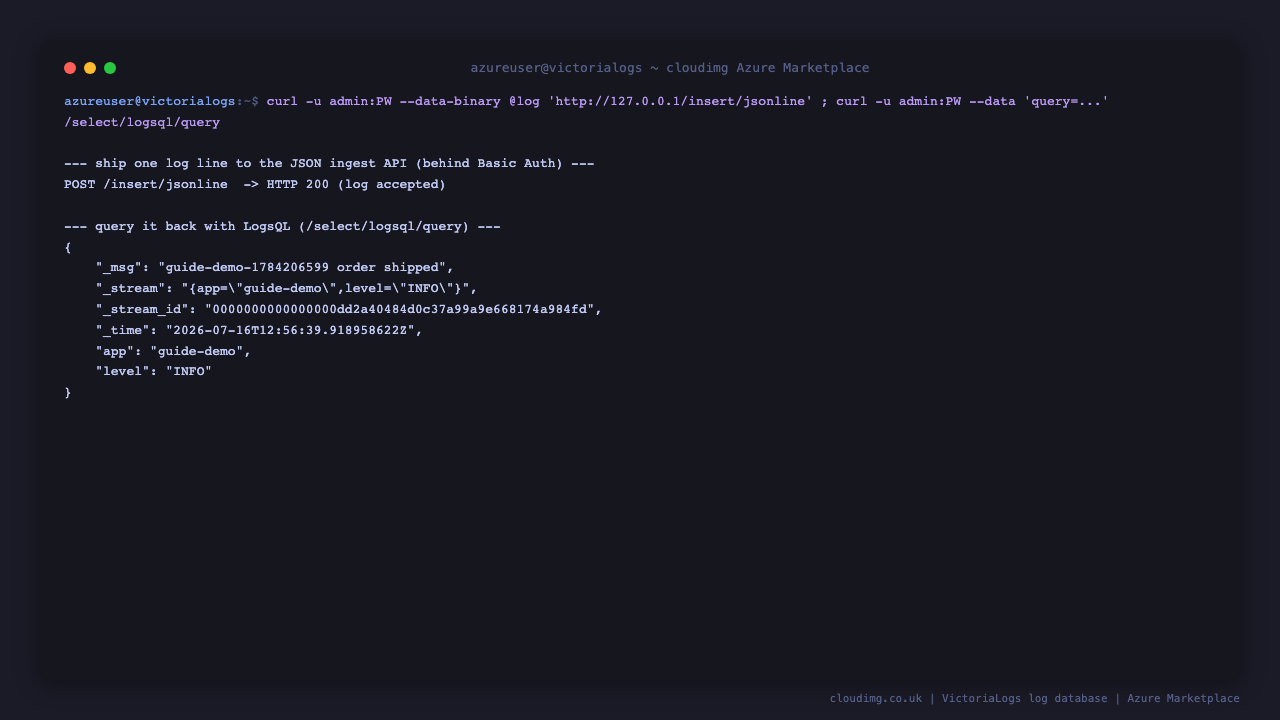Click the 'azureuser@victorialogs' shell prompt
Image resolution: width=1280 pixels, height=720 pixels.
pyautogui.click(x=150, y=101)
